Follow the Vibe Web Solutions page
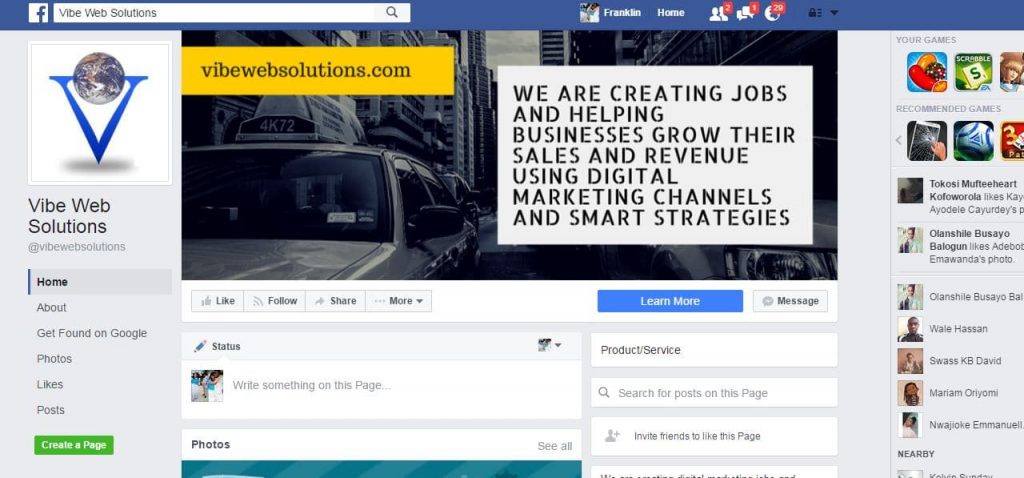Image resolution: width=1024 pixels, height=478 pixels. (x=274, y=301)
